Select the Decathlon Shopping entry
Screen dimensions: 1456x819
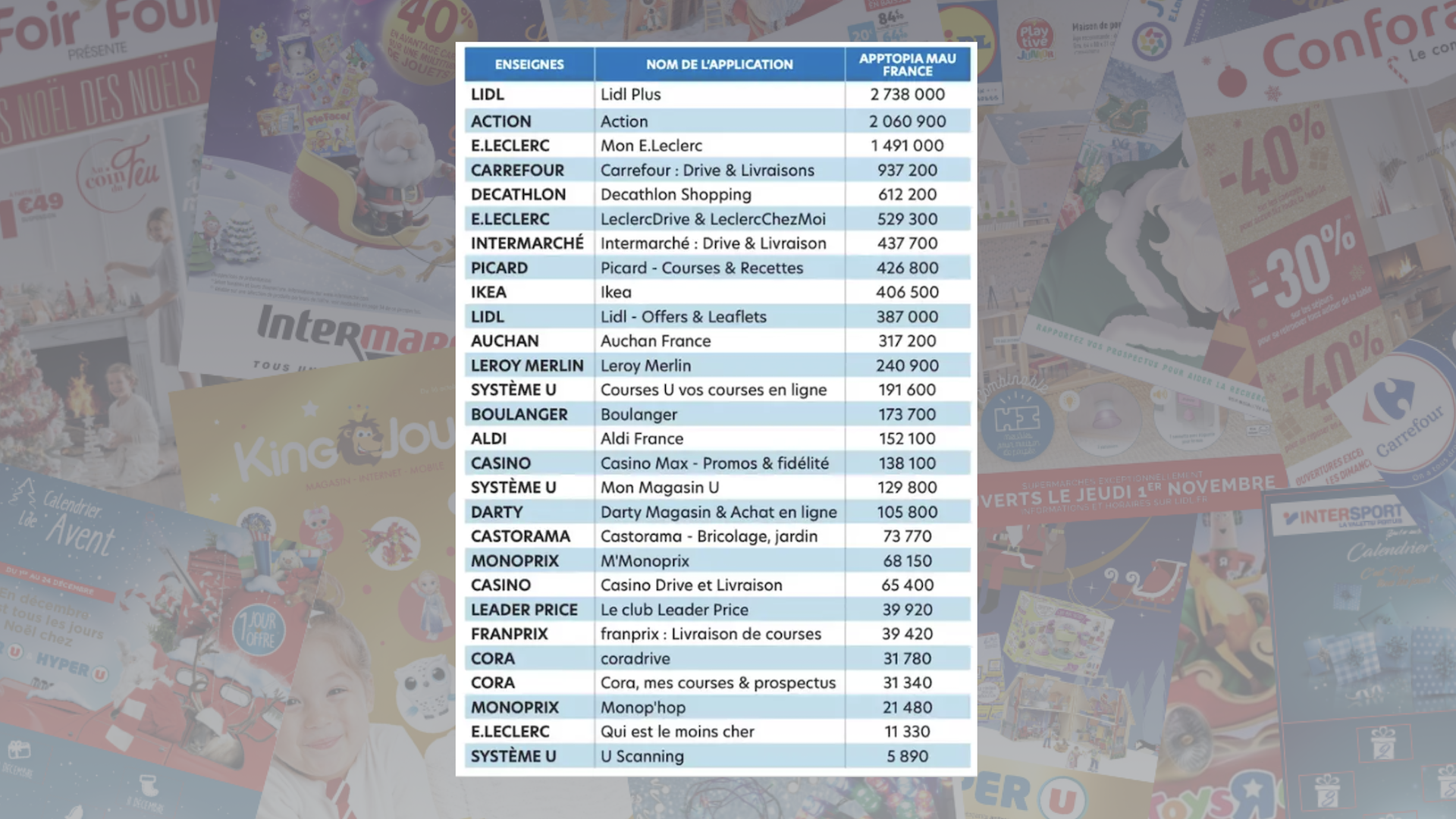717,194
